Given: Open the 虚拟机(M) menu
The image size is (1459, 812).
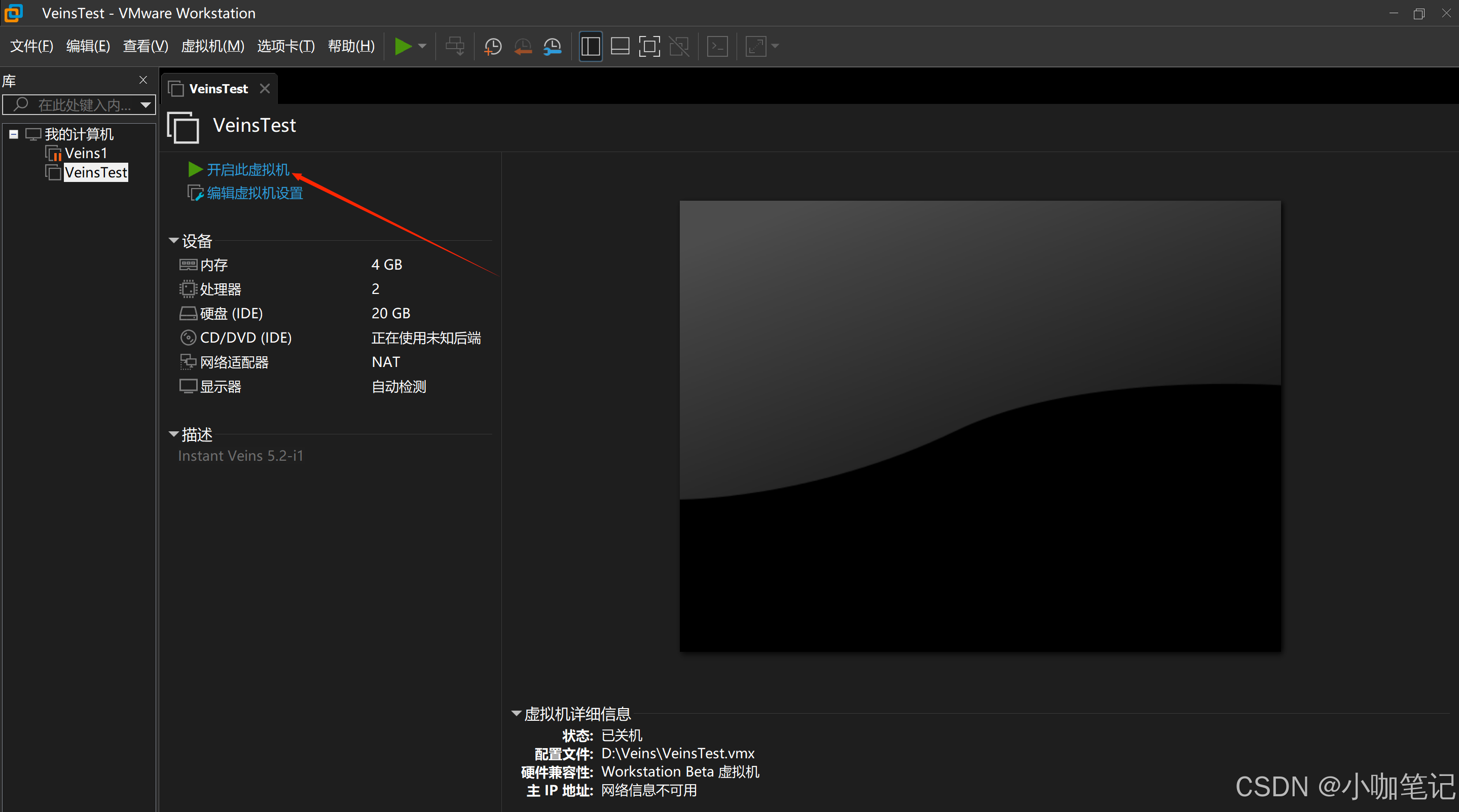Looking at the screenshot, I should (212, 47).
